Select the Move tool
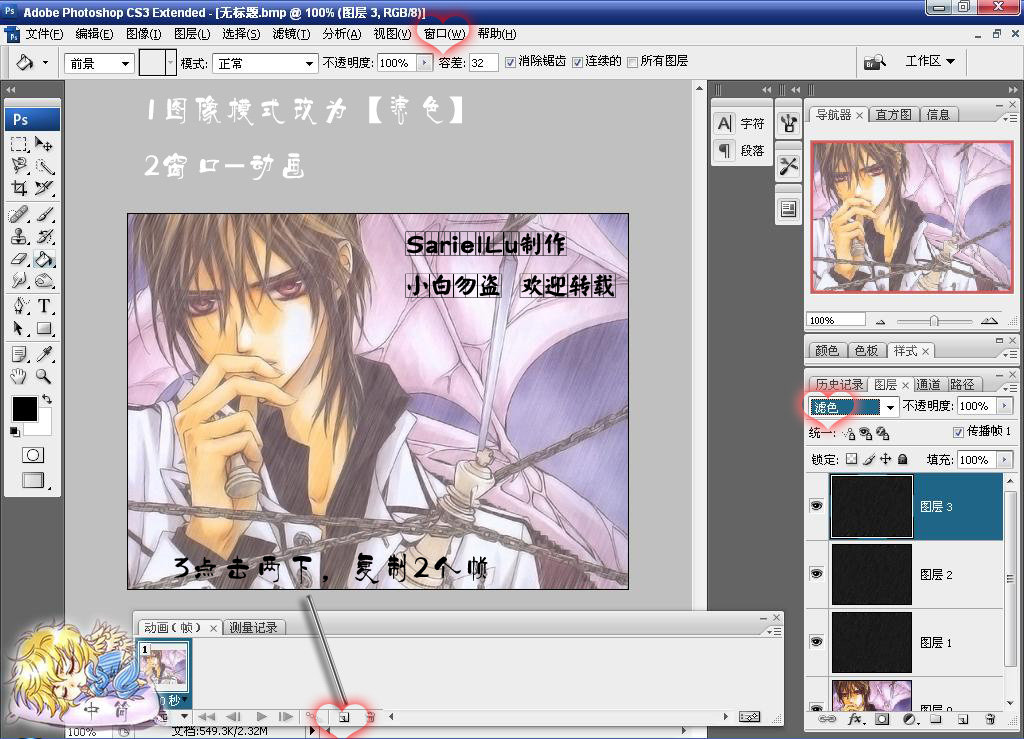 (x=44, y=144)
